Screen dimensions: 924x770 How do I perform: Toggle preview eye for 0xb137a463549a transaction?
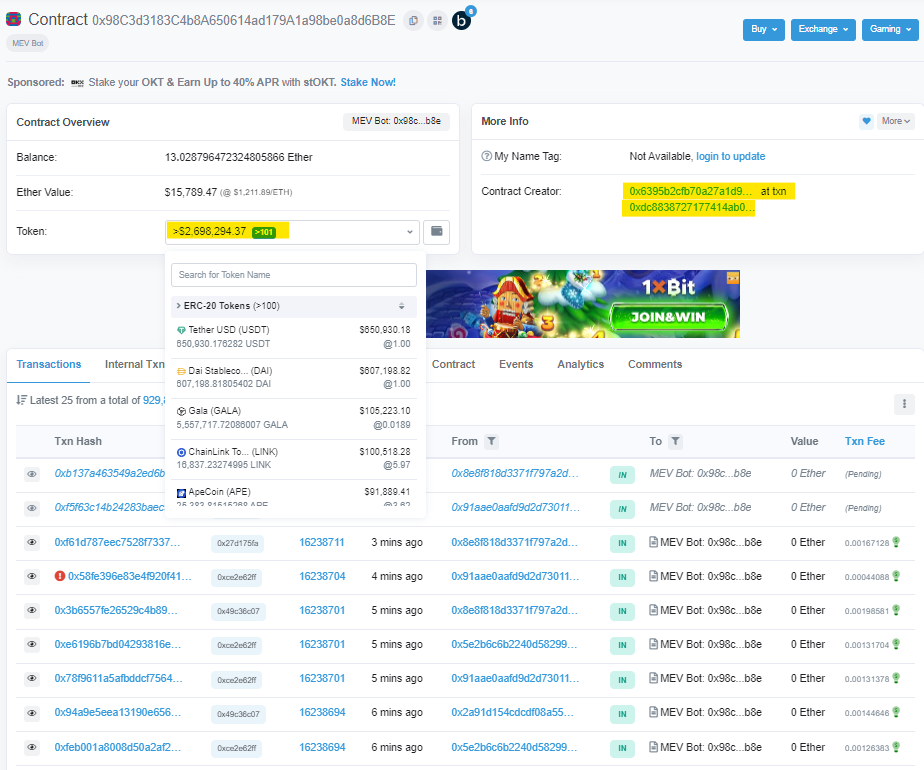coord(32,474)
